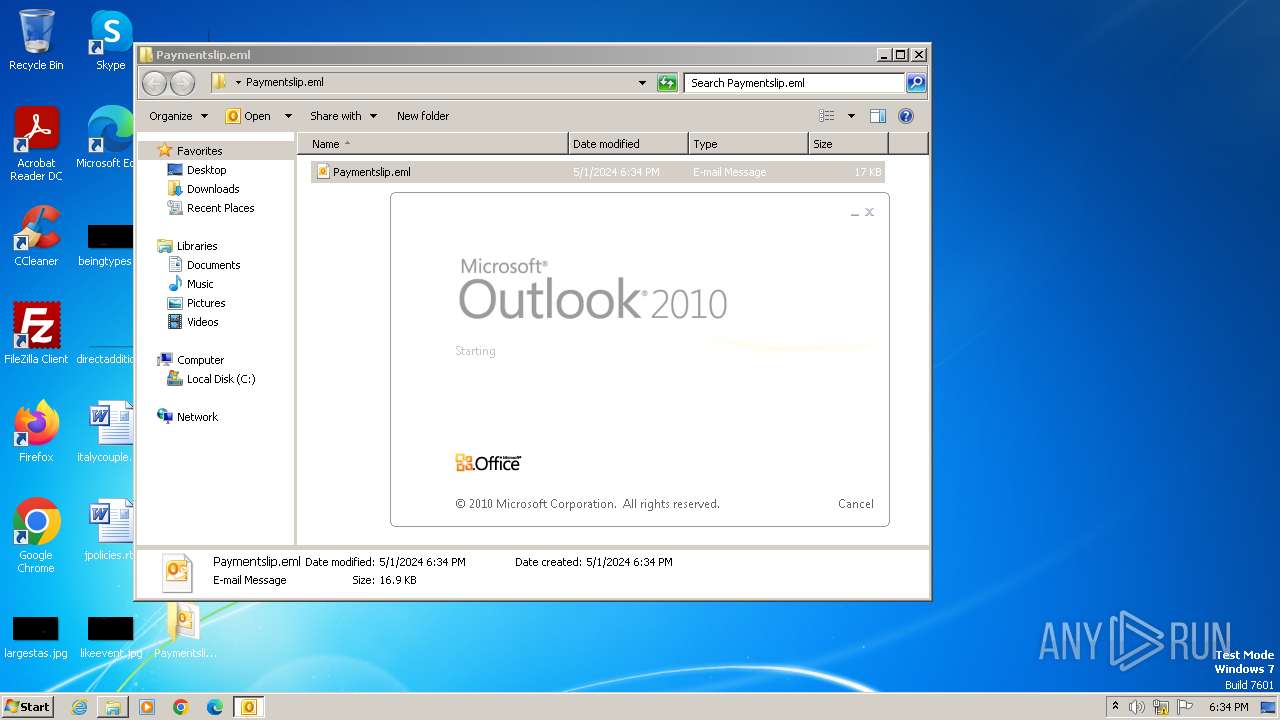
Task: Sort by Size column header
Action: tap(848, 144)
